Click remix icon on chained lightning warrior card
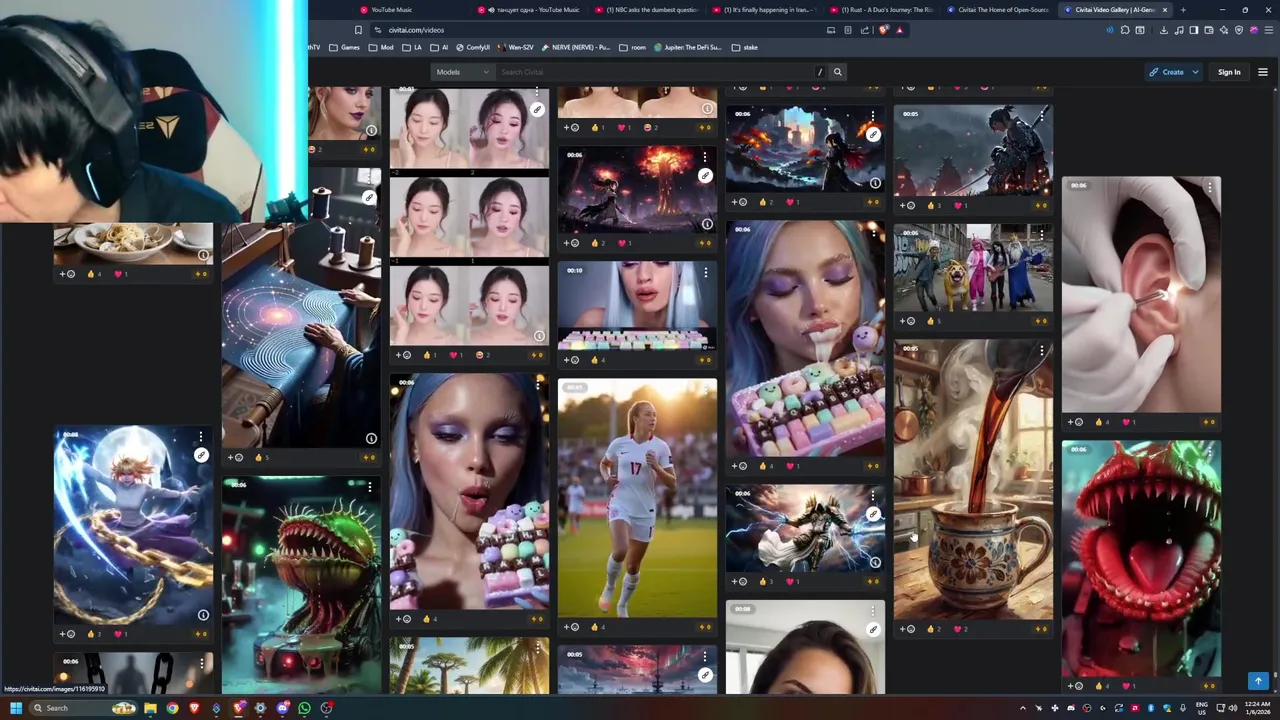 click(x=201, y=455)
